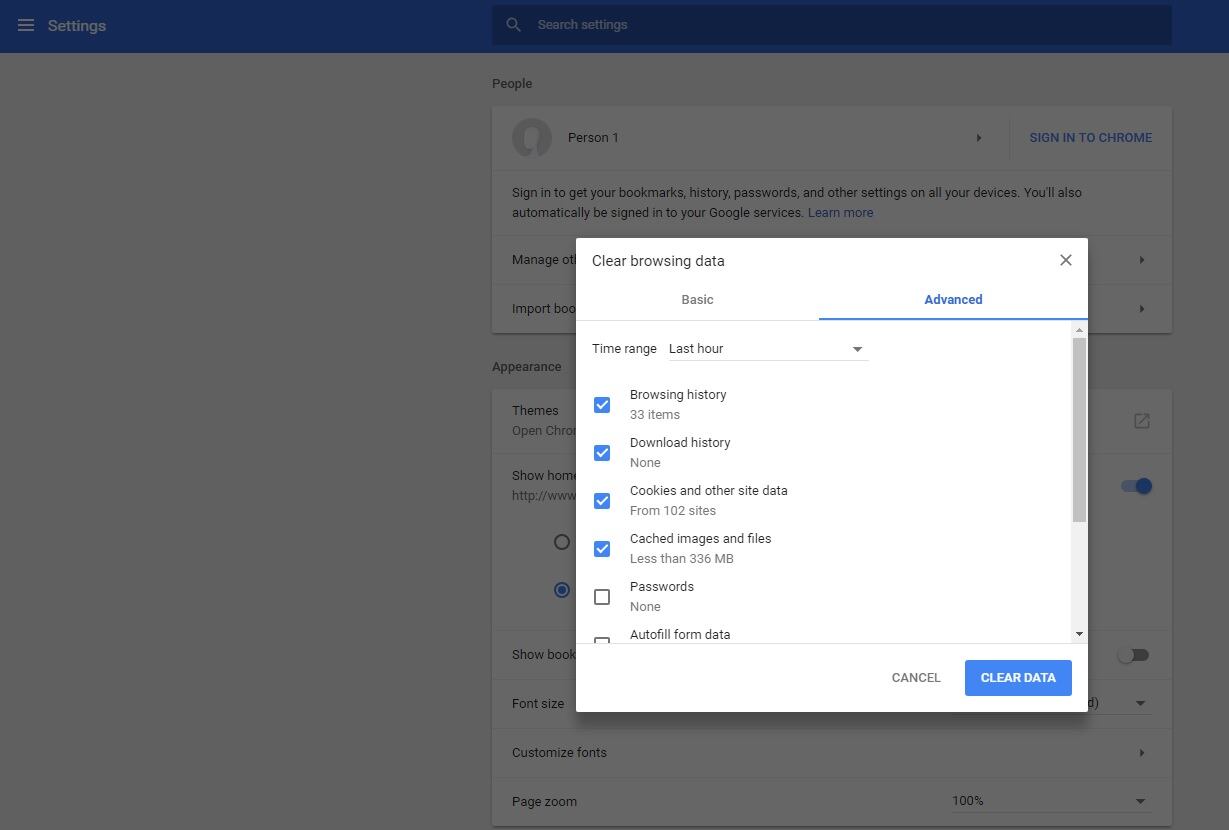Open the hamburger main menu icon
1229x830 pixels.
click(26, 25)
